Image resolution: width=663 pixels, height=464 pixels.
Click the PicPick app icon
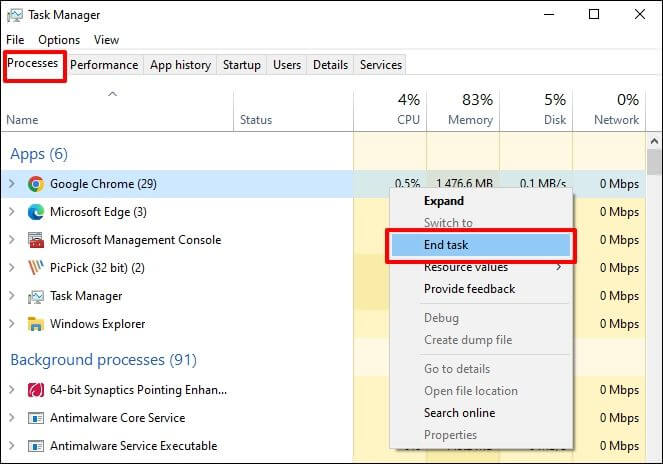(x=36, y=268)
